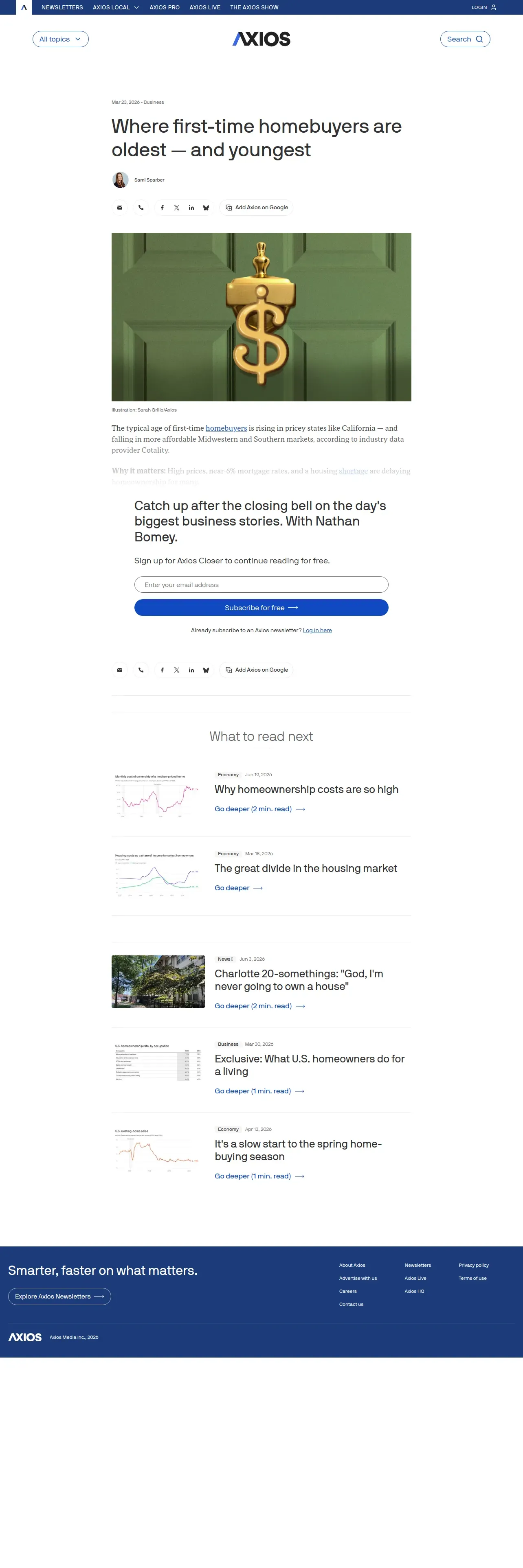The image size is (523, 1568).
Task: Click the Subscribe for free button
Action: 261,607
